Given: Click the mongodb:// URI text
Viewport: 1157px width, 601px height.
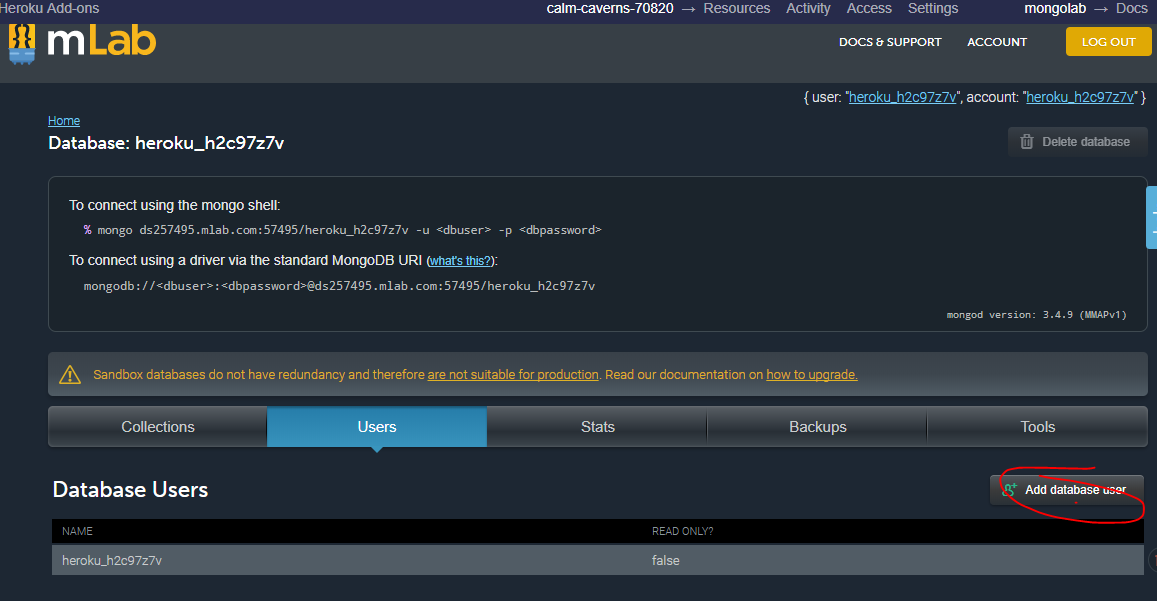Looking at the screenshot, I should click(339, 286).
